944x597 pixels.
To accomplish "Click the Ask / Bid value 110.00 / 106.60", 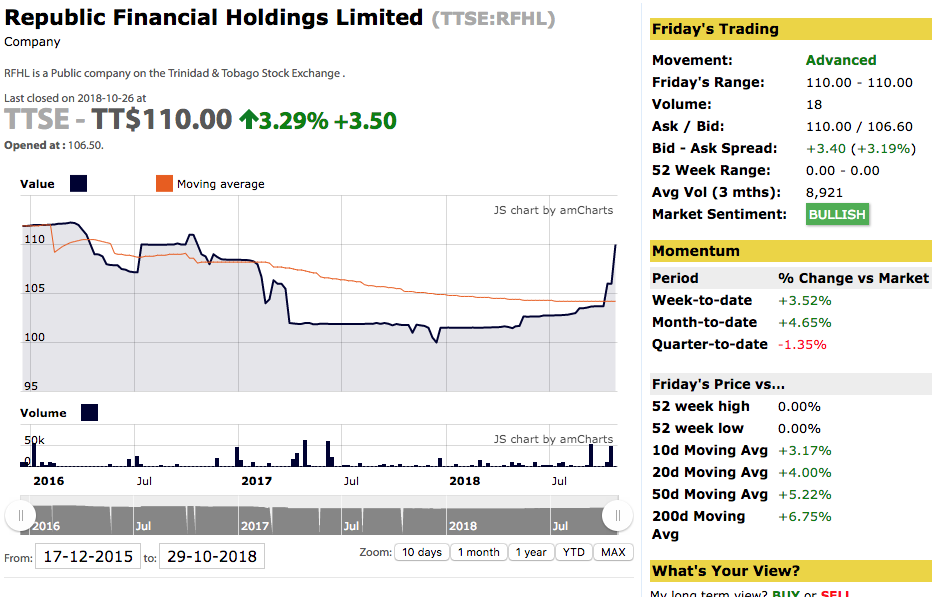I will pos(859,126).
